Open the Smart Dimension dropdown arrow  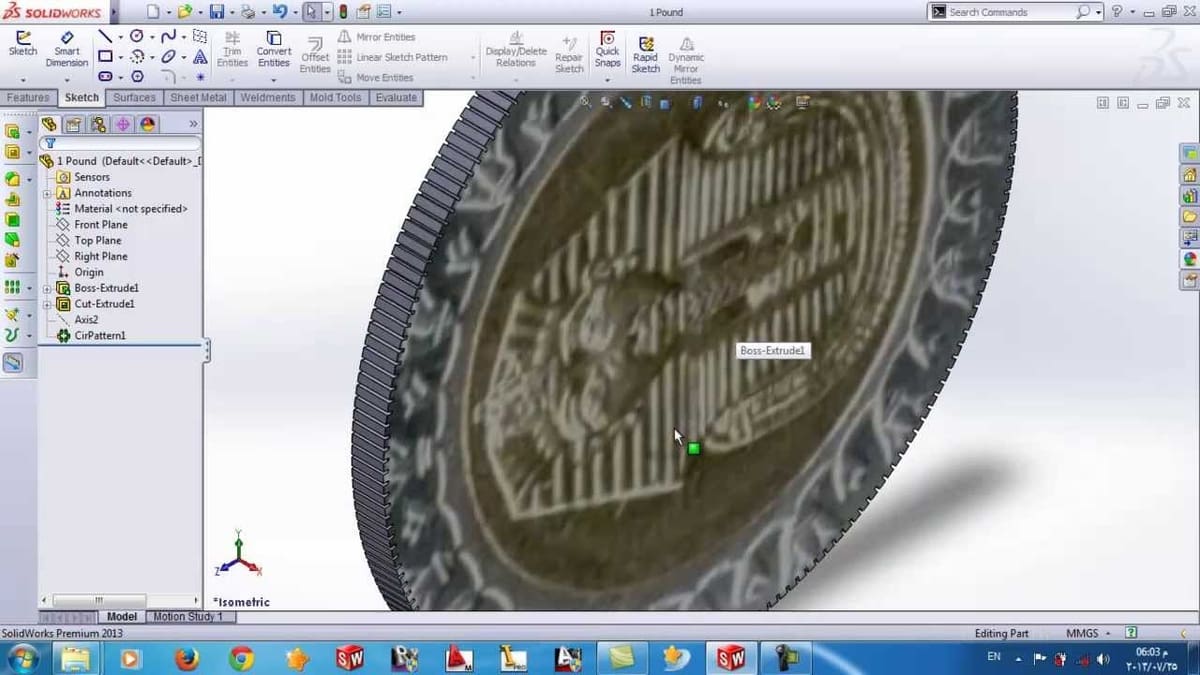(67, 78)
